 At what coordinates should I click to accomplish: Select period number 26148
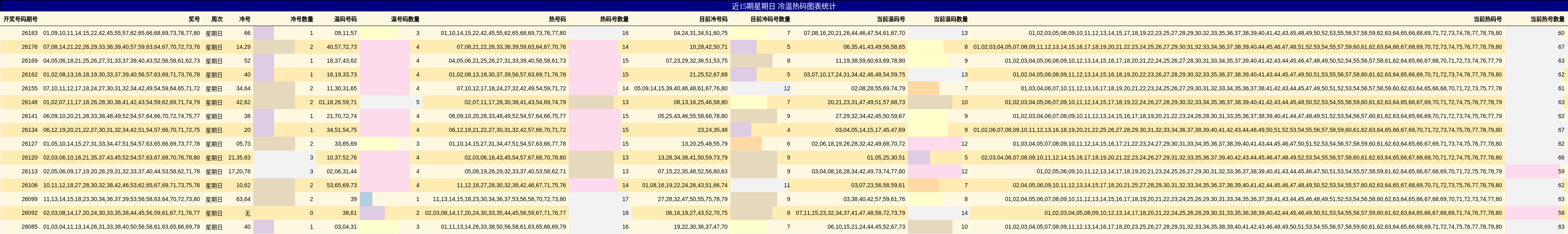tap(29, 103)
